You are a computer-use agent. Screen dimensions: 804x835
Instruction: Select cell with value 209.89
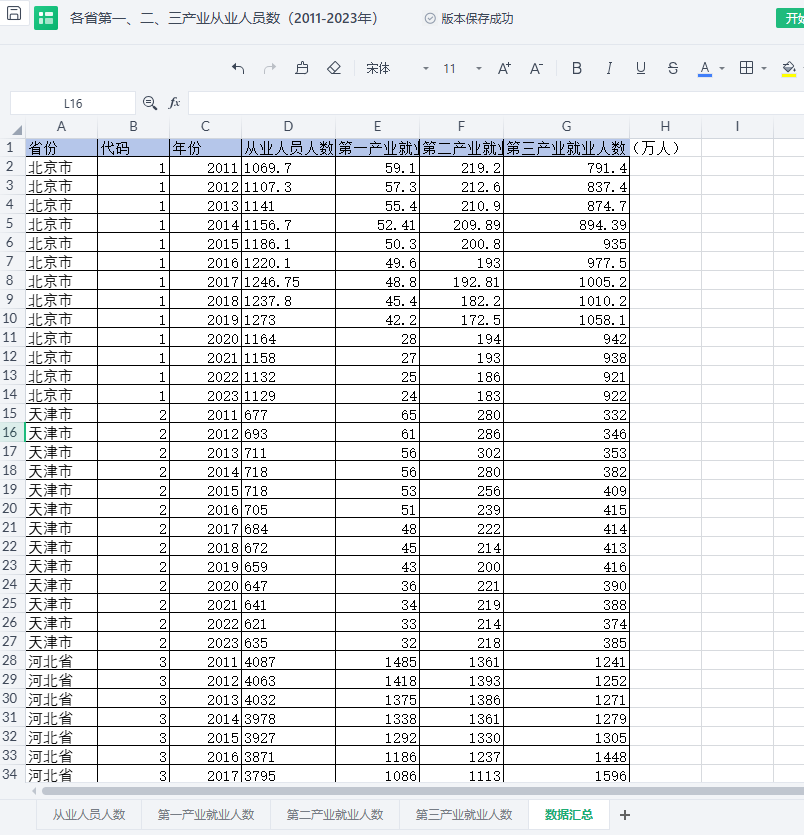point(462,225)
